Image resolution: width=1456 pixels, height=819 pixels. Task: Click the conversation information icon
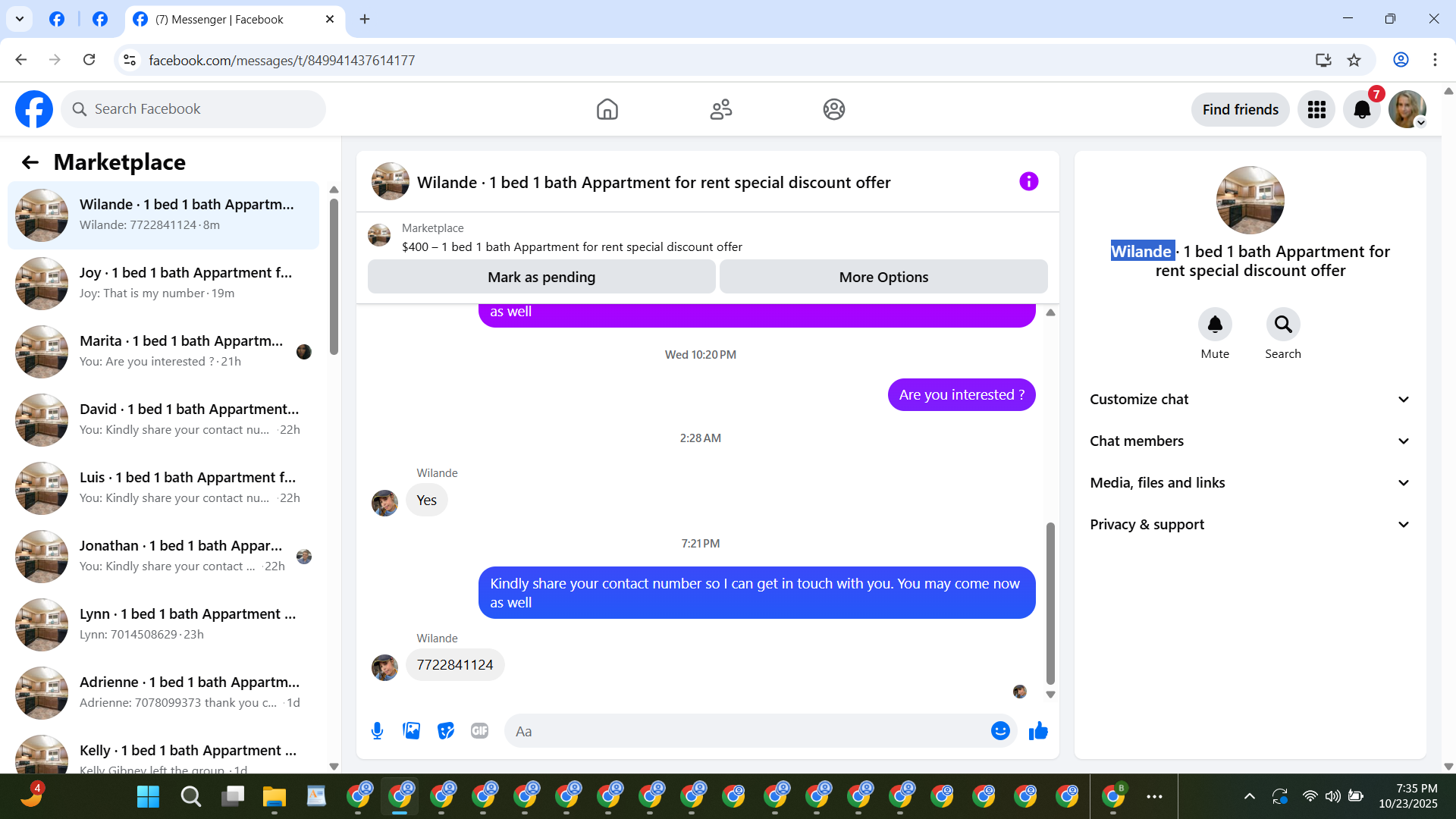pos(1028,182)
